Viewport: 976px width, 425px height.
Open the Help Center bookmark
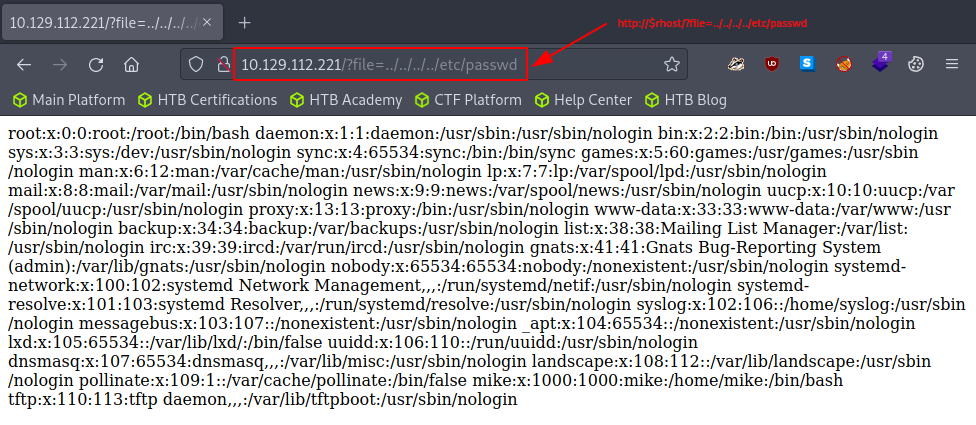[x=584, y=100]
